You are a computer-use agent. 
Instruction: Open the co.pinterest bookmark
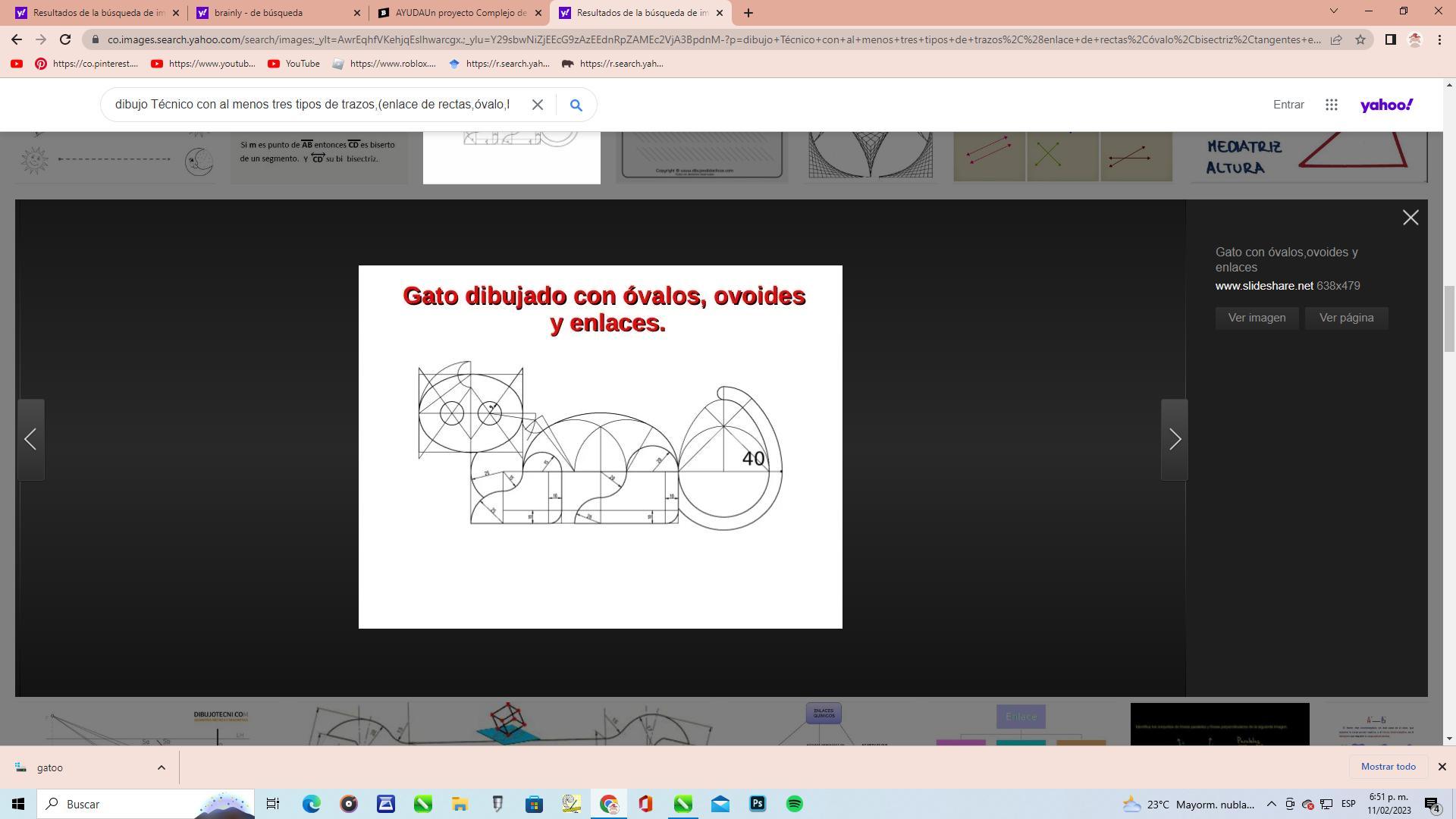click(87, 64)
